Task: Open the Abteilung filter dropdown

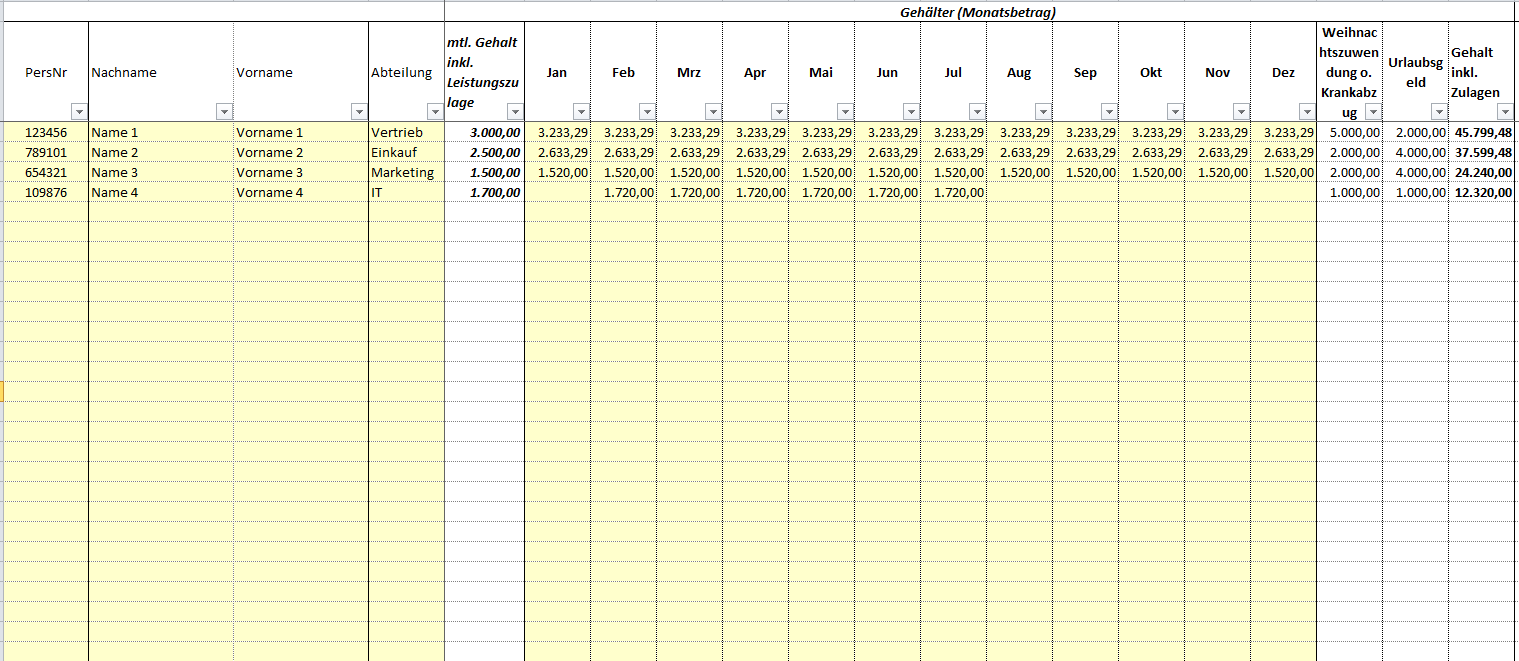Action: [x=435, y=112]
